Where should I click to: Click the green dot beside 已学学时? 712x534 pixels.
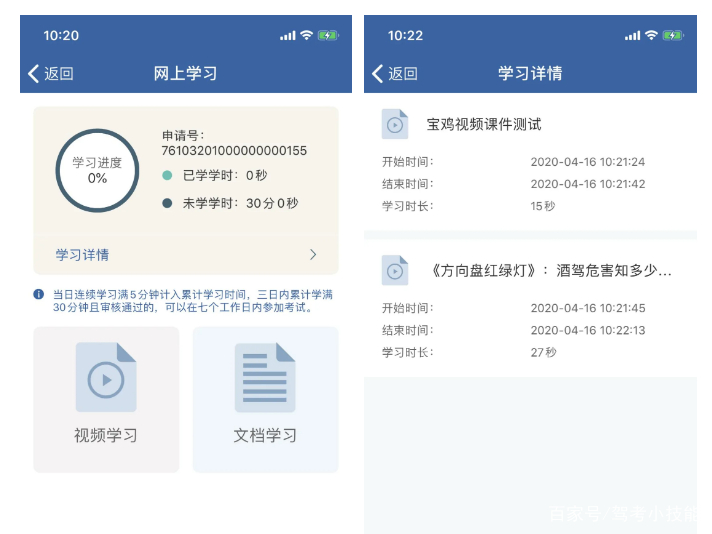(167, 175)
